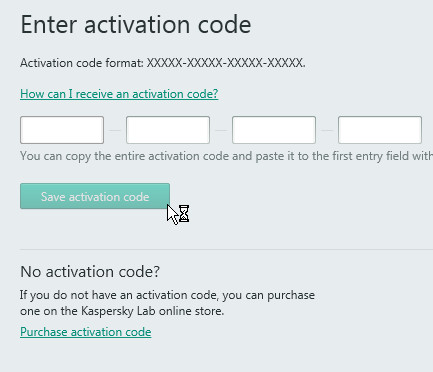The width and height of the screenshot is (433, 372).
Task: Click the 'Kaspersky Lab online store' text line
Action: (122, 311)
